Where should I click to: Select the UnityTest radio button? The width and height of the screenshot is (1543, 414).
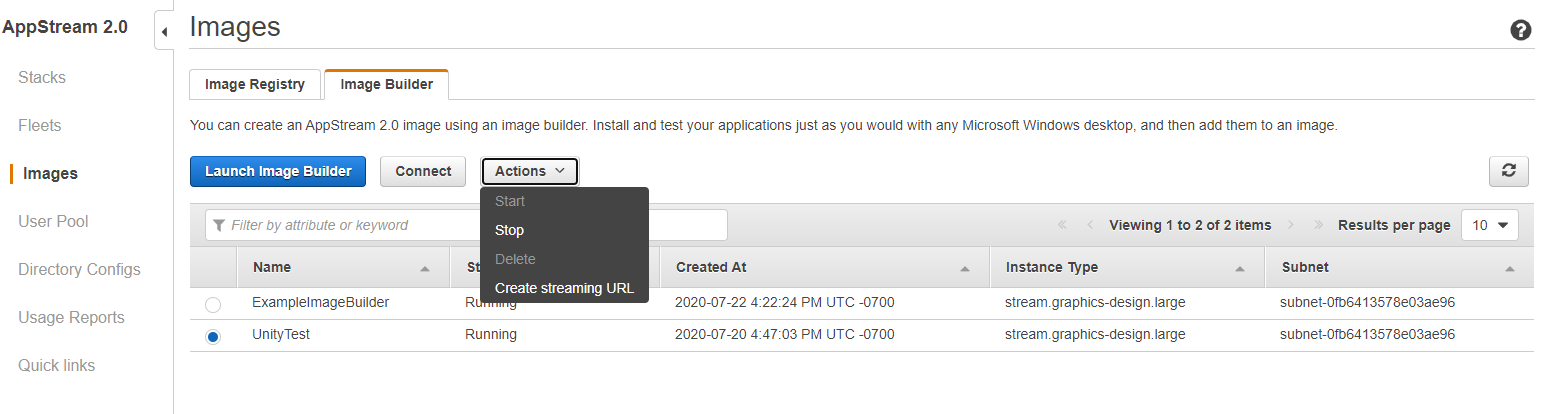click(x=213, y=336)
